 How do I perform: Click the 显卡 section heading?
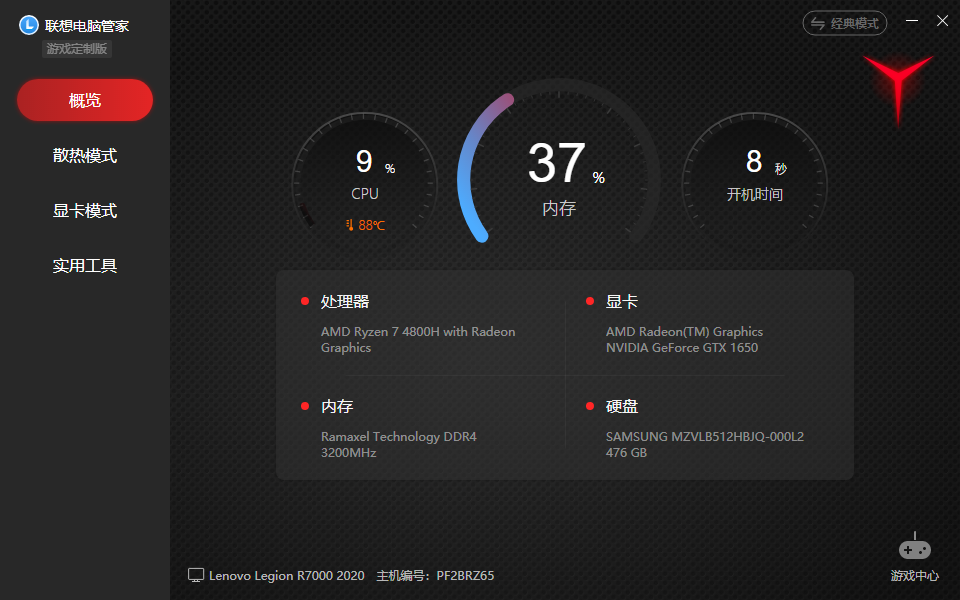[x=621, y=301]
